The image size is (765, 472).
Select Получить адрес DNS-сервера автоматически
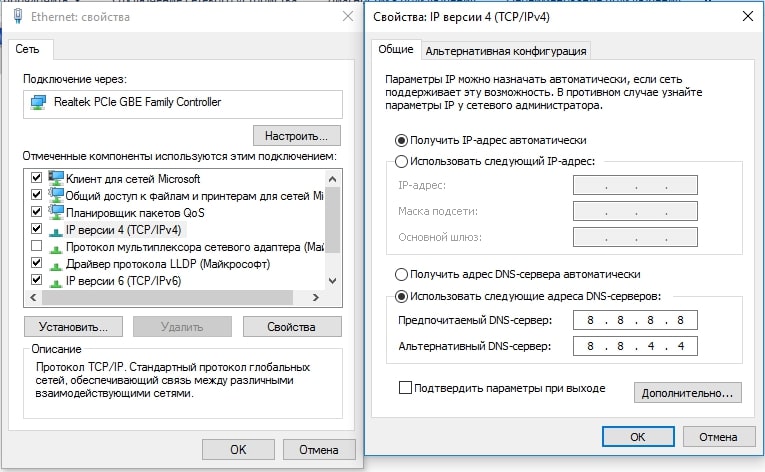401,274
